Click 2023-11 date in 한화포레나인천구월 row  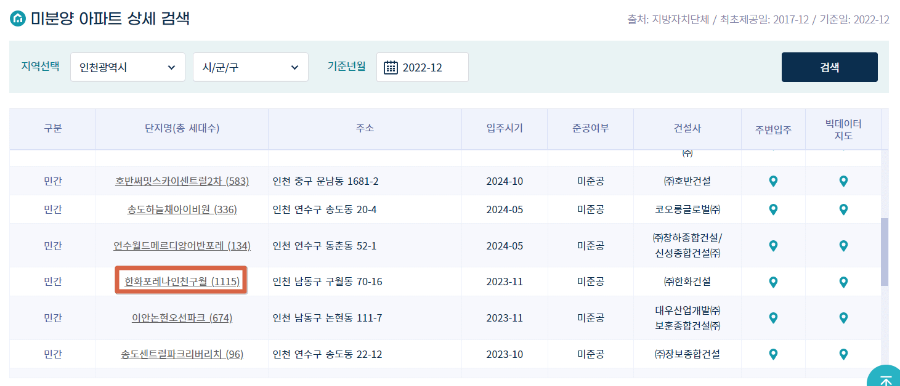coord(505,282)
